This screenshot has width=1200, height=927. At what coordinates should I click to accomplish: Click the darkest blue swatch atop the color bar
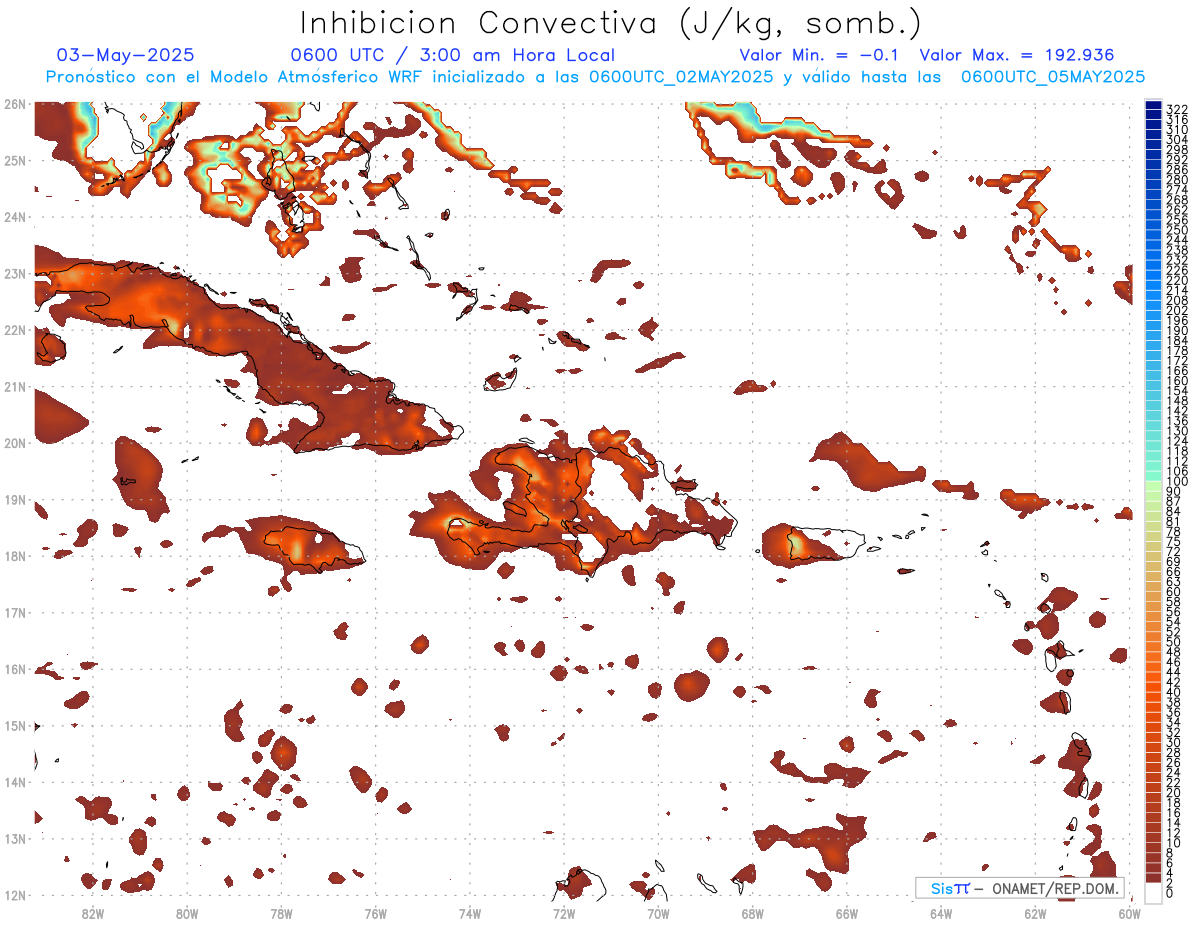pyautogui.click(x=1154, y=105)
